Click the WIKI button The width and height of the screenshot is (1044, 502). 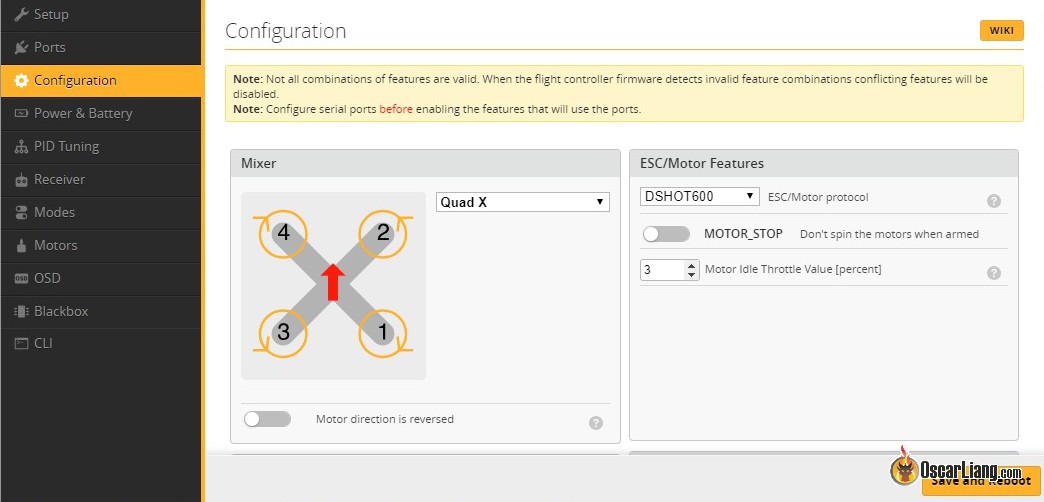point(1001,31)
